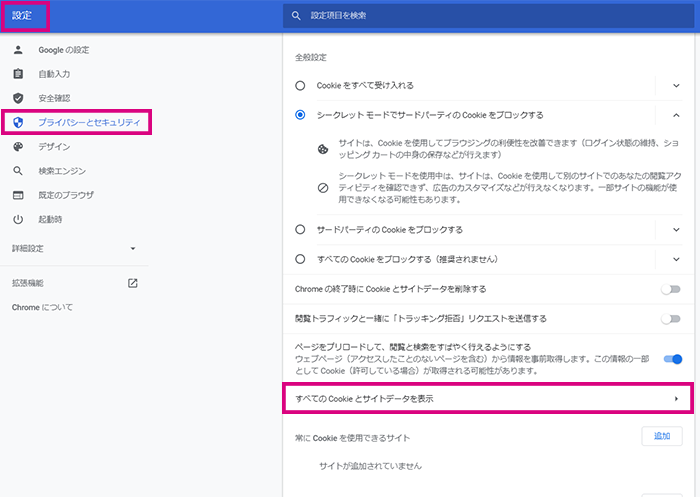Screen dimensions: 700x497
Task: Click 常に Cookie を使用できるサイト label
Action: click(x=352, y=438)
